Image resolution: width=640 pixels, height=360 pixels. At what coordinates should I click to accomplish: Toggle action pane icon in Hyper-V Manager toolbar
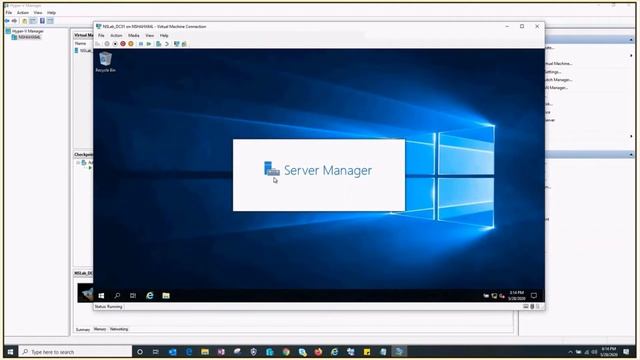click(x=50, y=20)
